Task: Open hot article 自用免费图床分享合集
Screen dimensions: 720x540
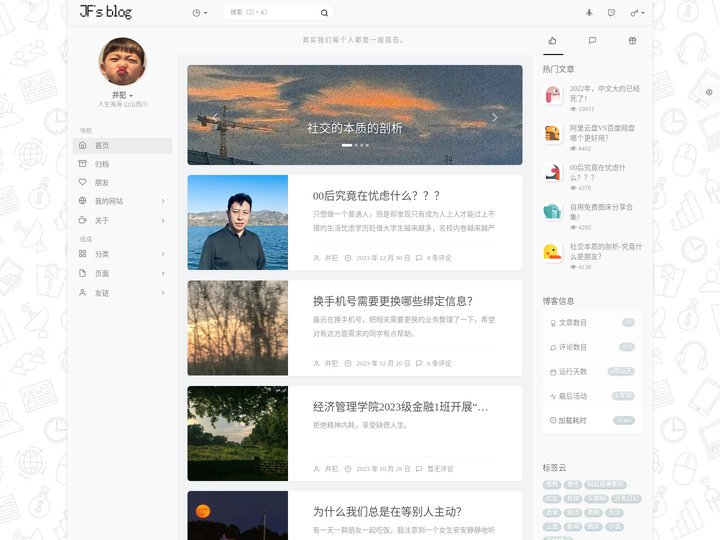Action: (x=601, y=212)
